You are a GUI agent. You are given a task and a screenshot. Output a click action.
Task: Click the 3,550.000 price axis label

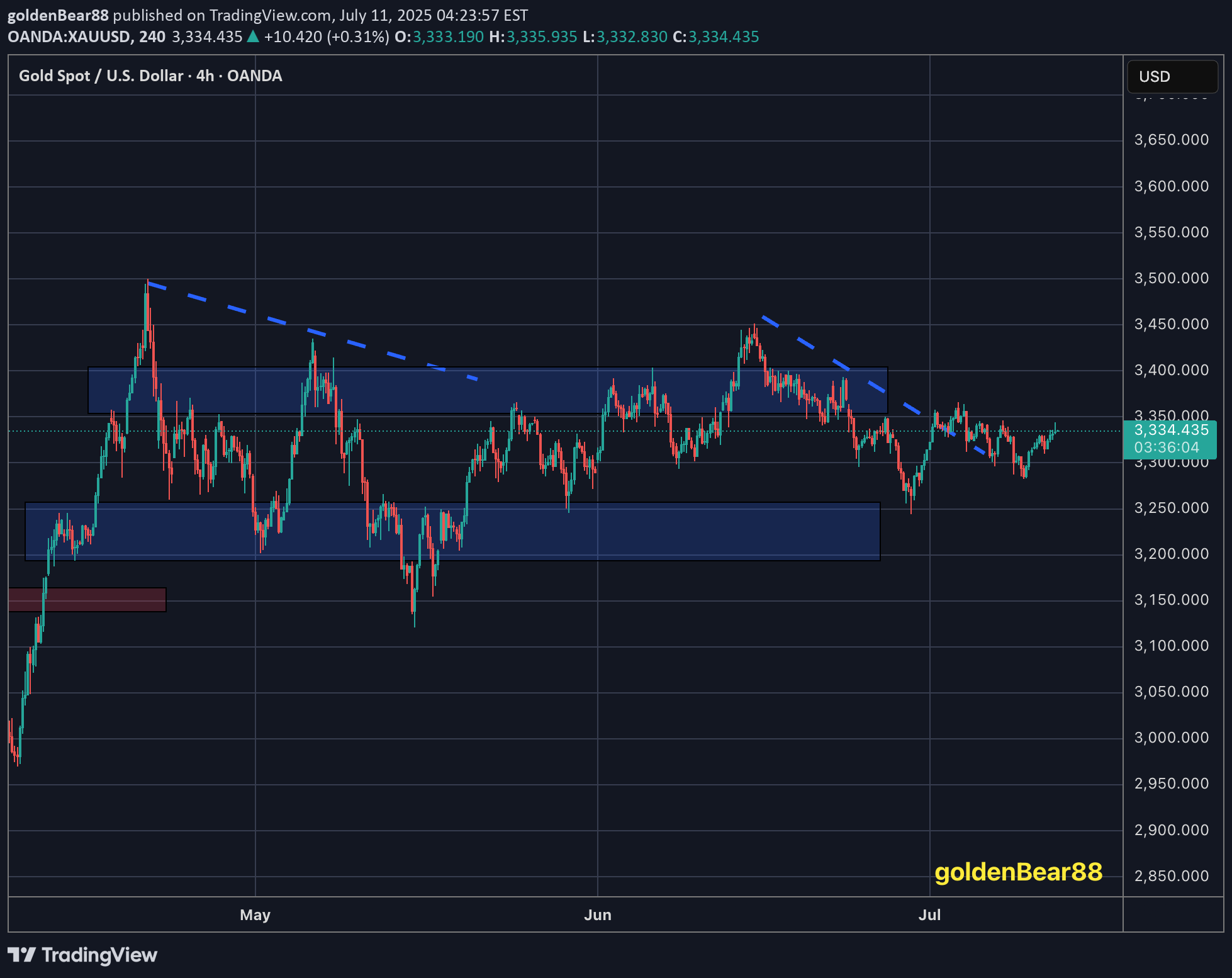tap(1171, 232)
